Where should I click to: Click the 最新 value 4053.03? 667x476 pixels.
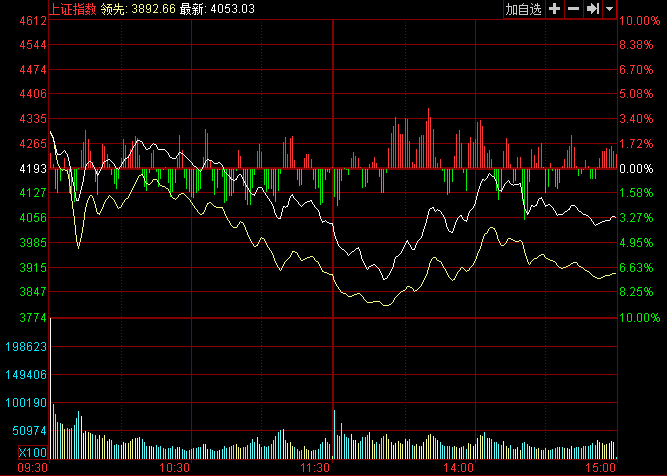pos(233,9)
